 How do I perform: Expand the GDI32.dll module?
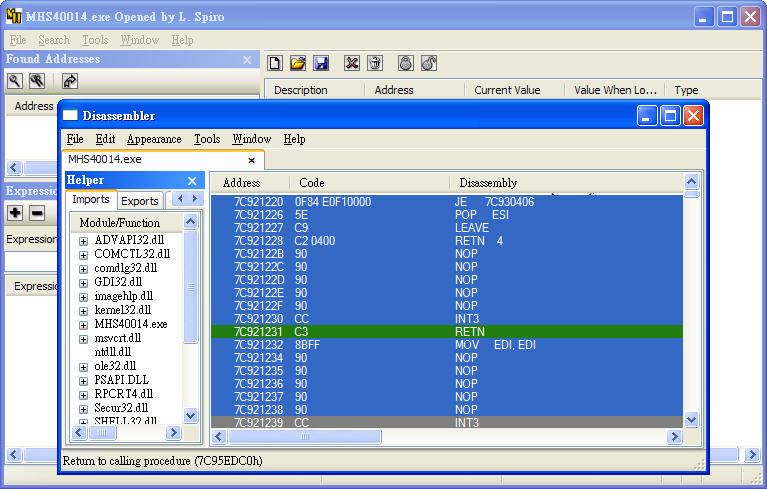point(83,283)
